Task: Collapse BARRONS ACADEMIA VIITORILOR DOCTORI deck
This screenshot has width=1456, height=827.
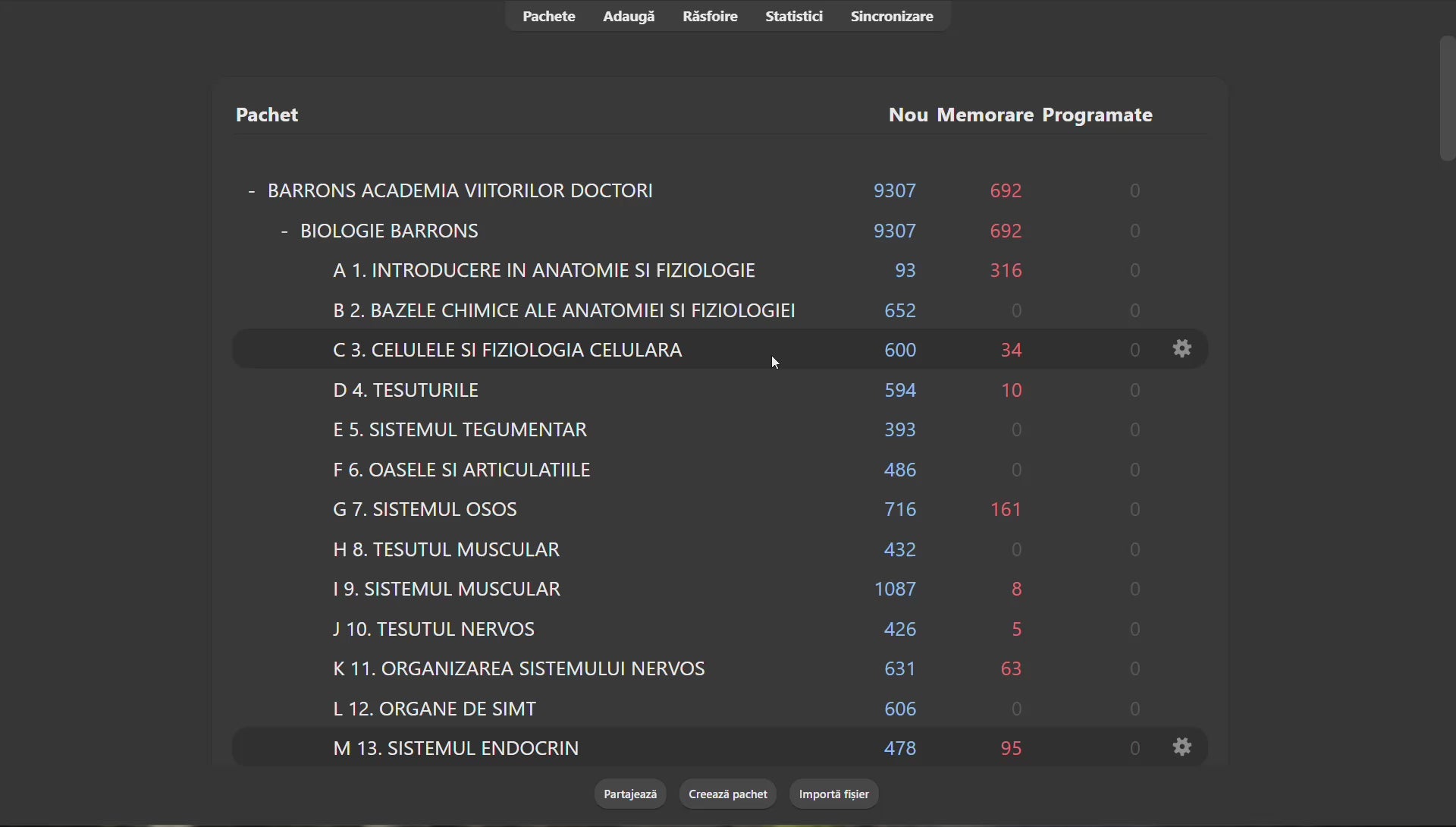Action: 252,191
